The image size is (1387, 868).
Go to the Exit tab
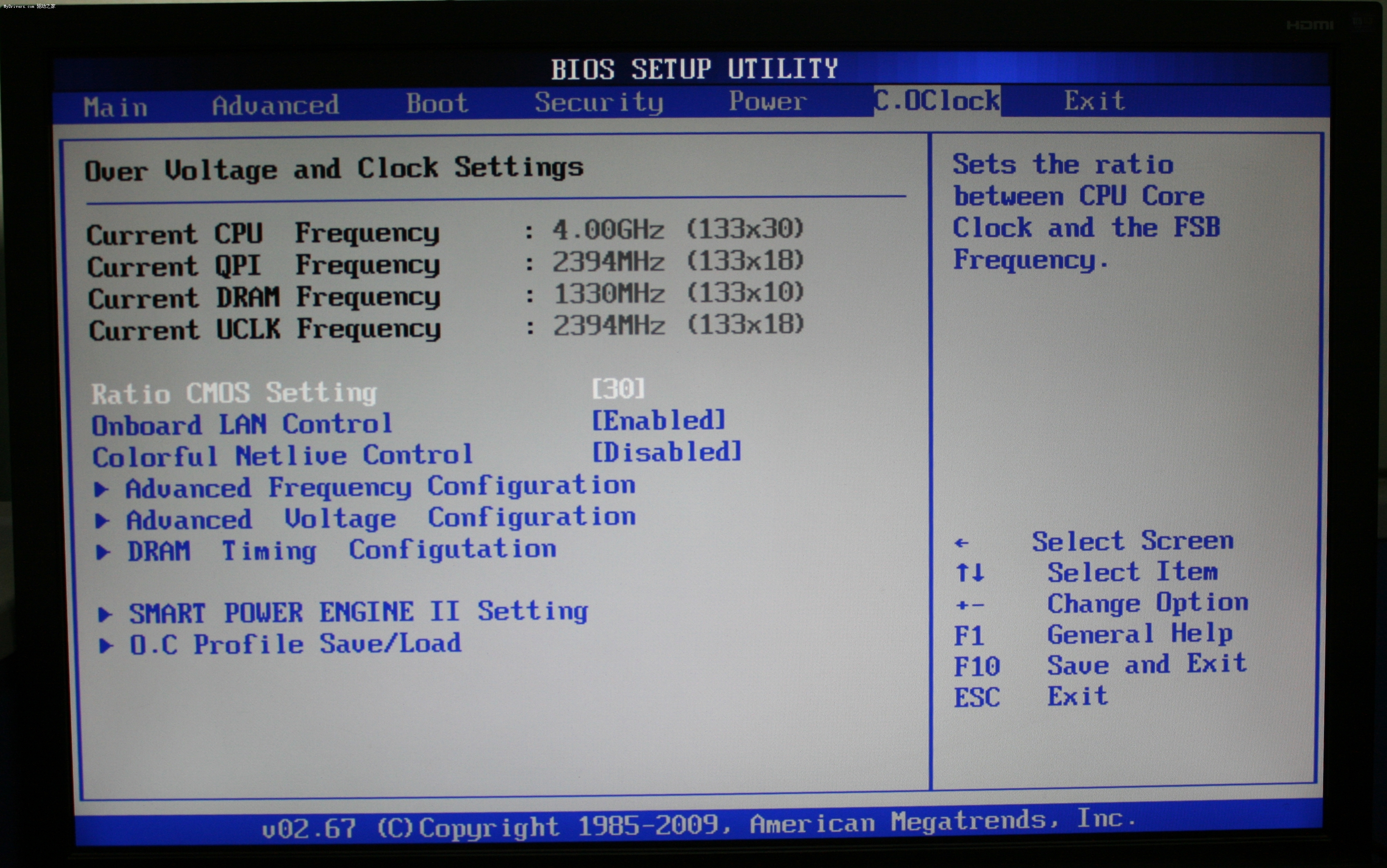[x=1094, y=101]
